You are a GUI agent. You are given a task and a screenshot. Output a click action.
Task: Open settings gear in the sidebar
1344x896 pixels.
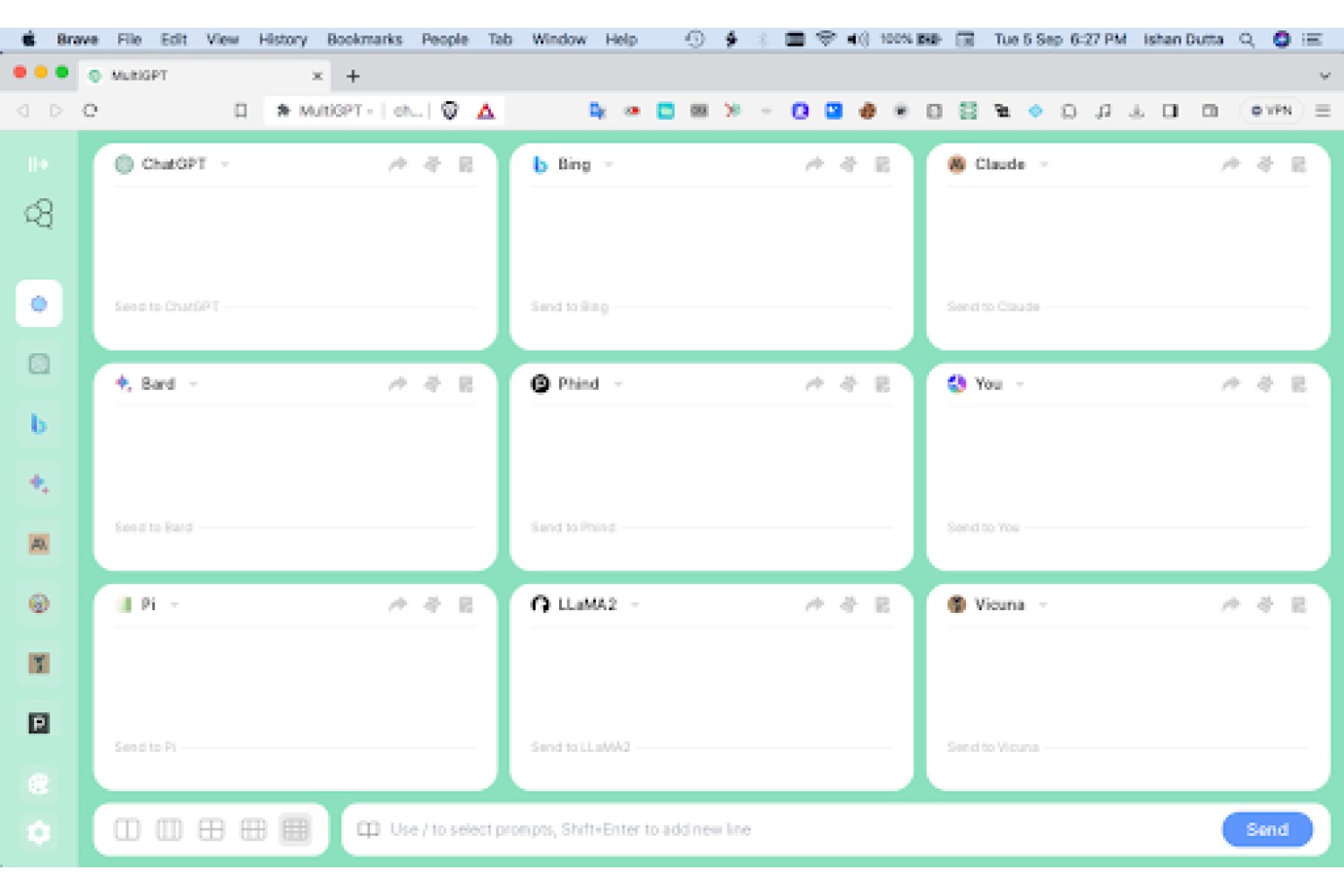pyautogui.click(x=39, y=832)
